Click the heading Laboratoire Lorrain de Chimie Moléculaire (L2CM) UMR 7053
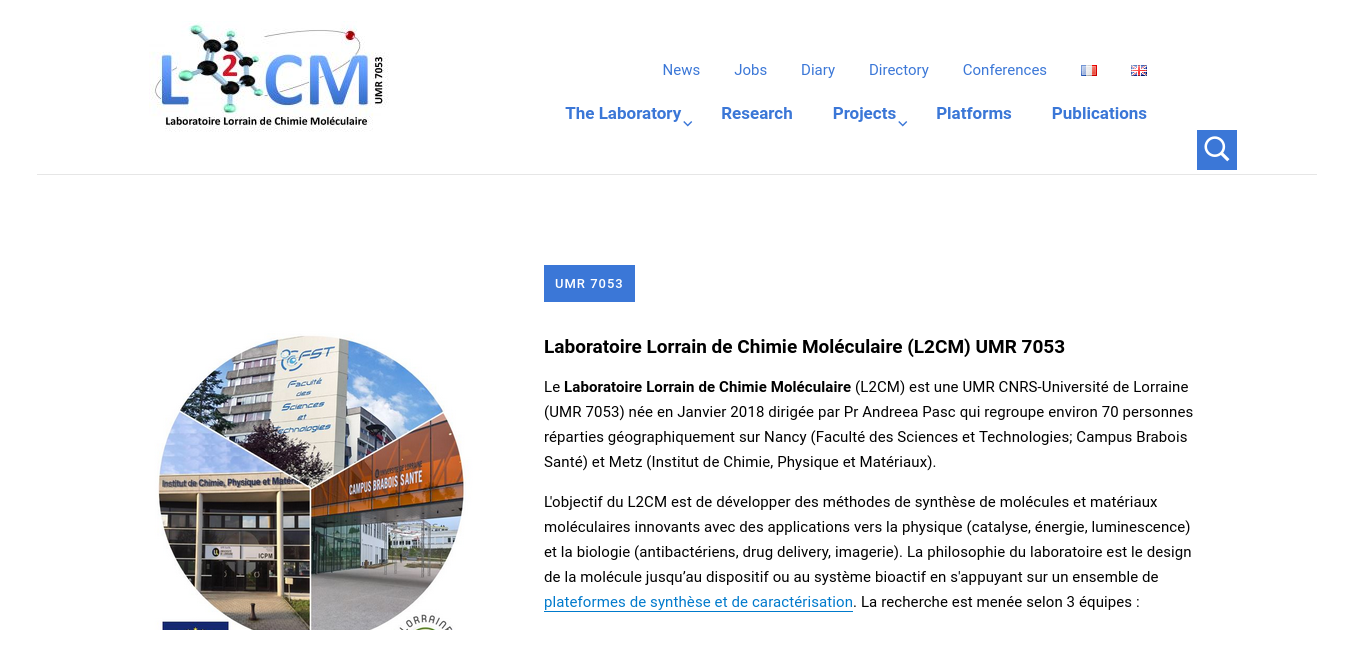1366x651 pixels. coord(804,347)
